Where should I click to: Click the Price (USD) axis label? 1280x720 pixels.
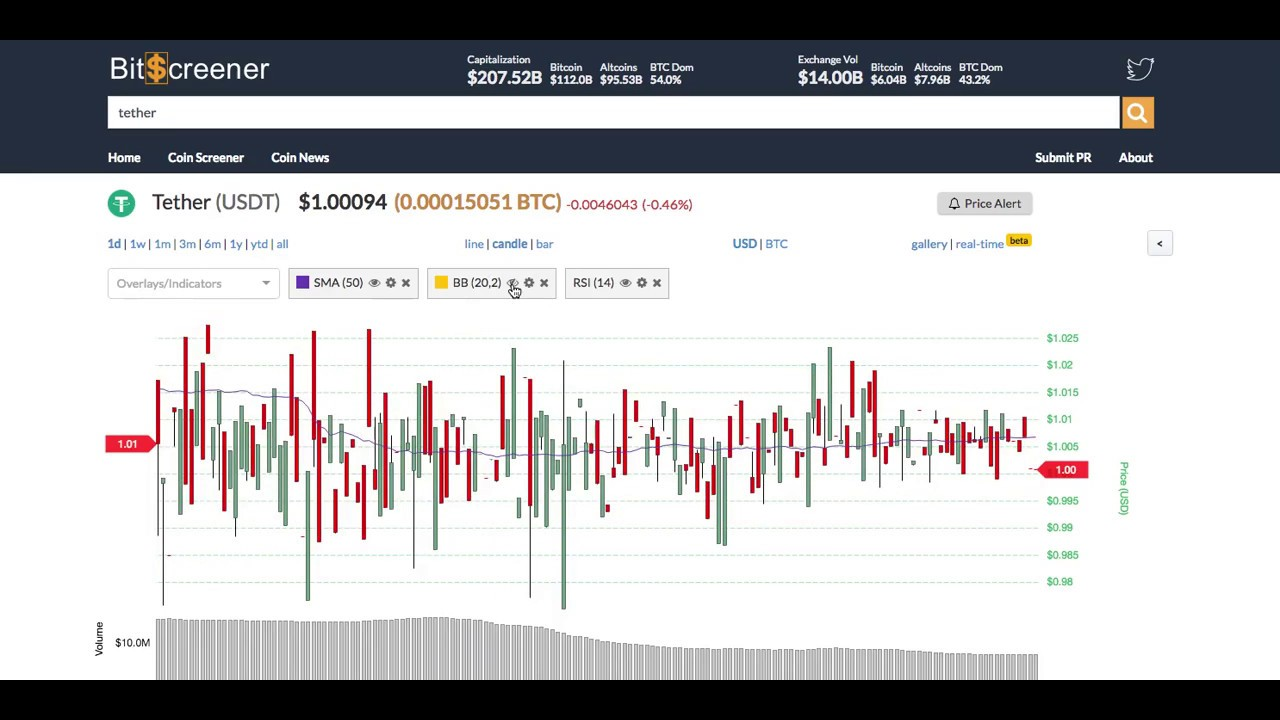pyautogui.click(x=1124, y=488)
